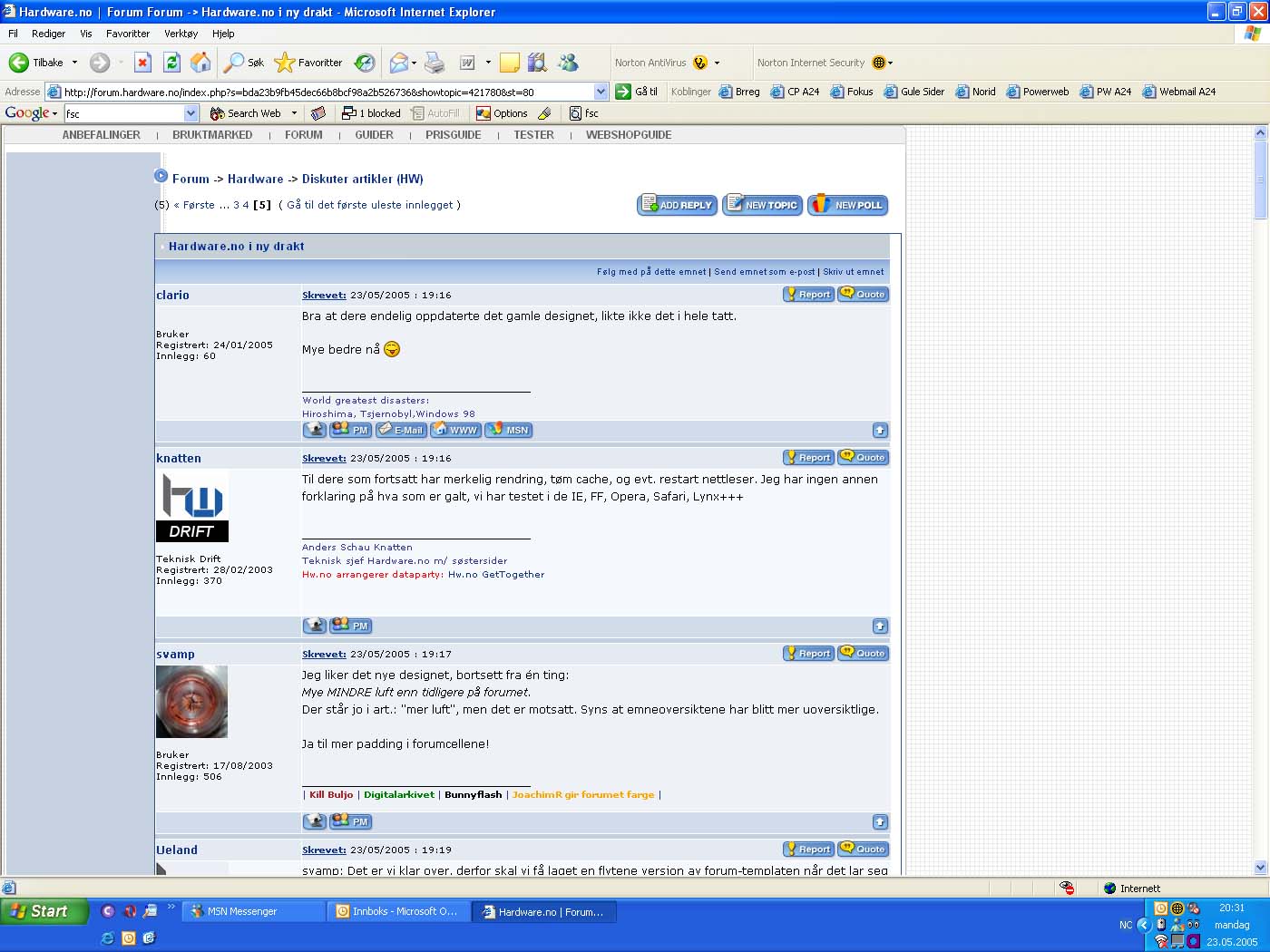Viewport: 1270px width, 952px height.
Task: Click 'Skriv ut emnet' link
Action: [853, 271]
